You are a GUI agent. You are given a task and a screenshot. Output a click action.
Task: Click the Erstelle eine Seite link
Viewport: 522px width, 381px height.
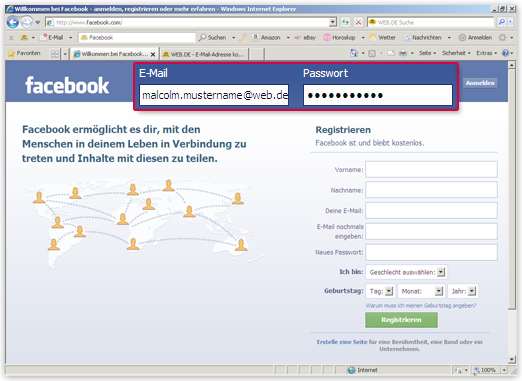point(342,342)
